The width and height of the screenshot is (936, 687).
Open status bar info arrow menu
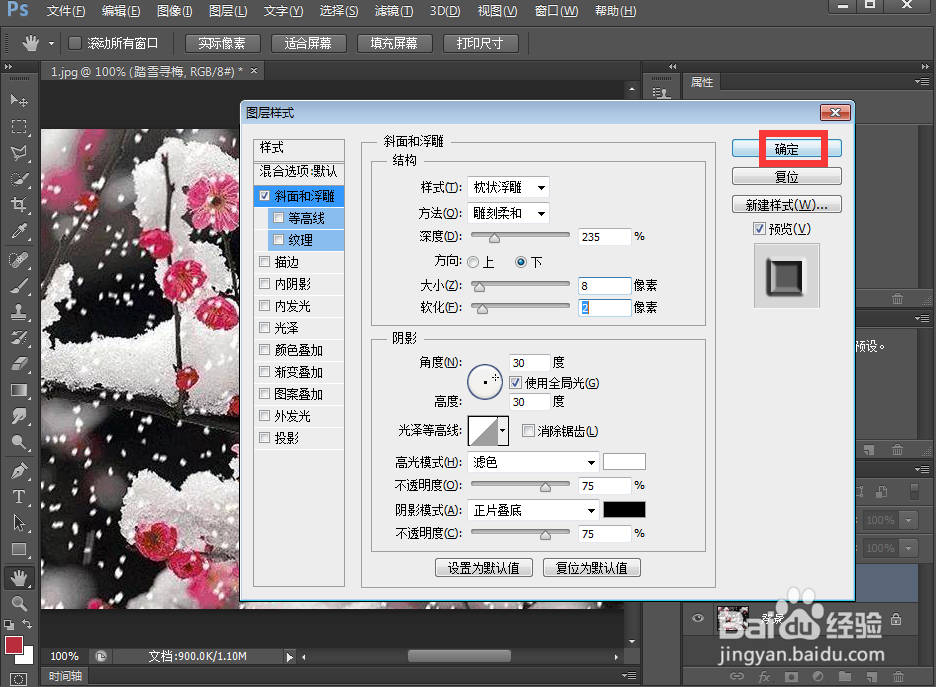[x=290, y=657]
